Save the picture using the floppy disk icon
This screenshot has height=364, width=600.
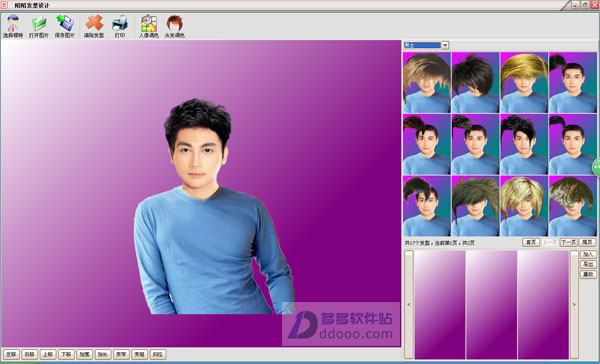(x=65, y=26)
